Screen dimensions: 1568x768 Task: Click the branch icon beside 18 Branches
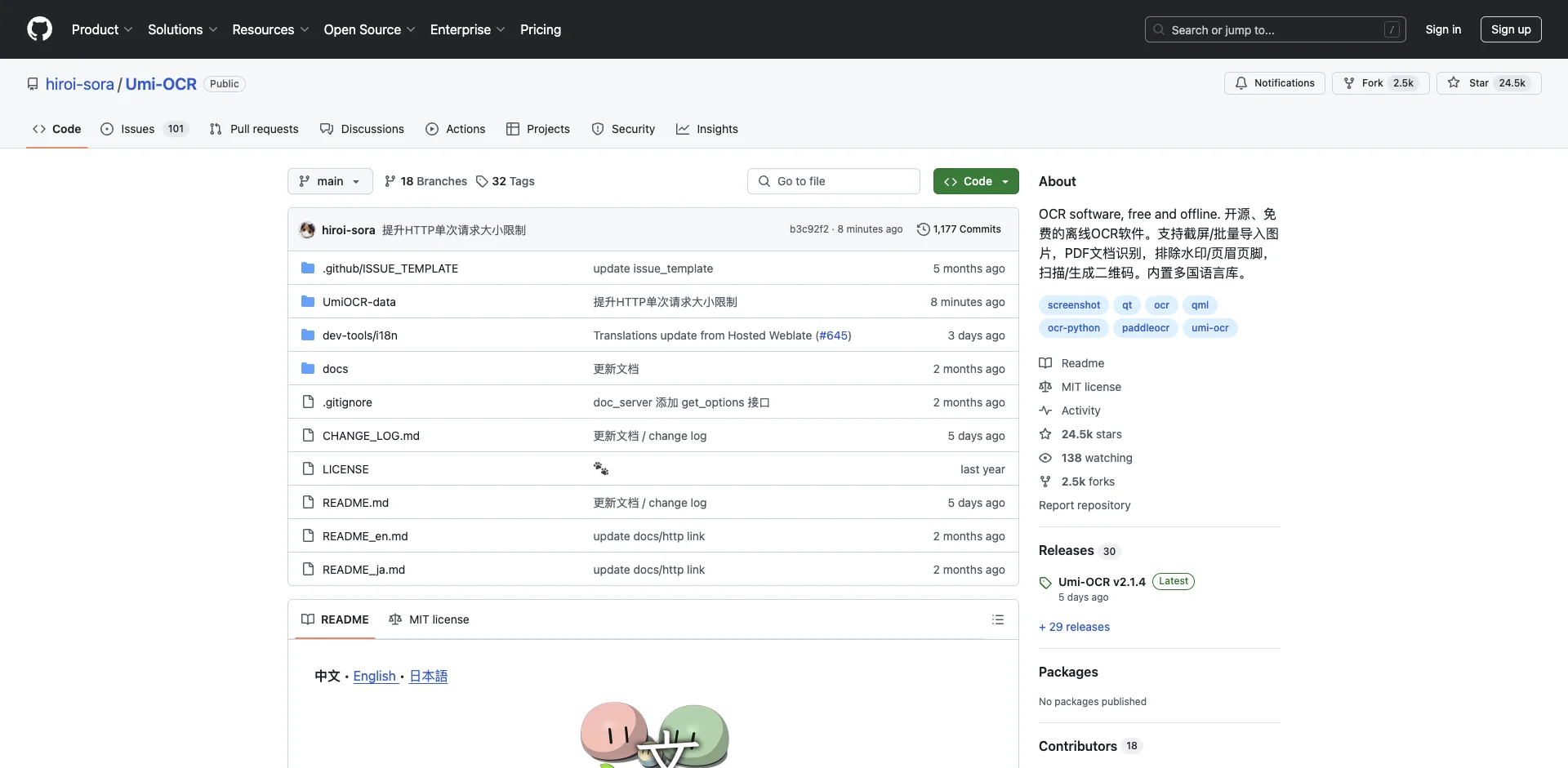pyautogui.click(x=390, y=181)
